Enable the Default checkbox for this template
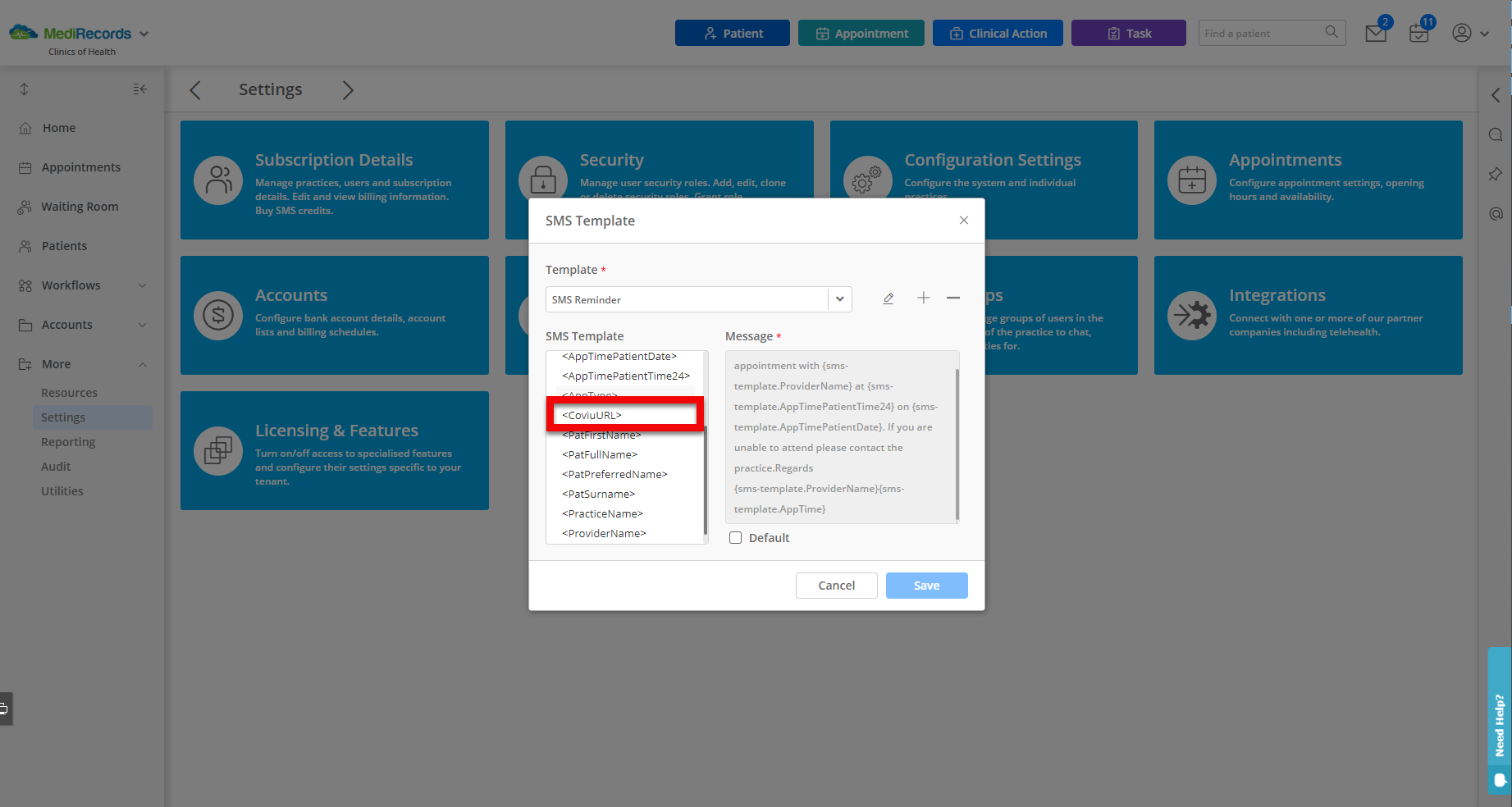The image size is (1512, 807). pos(735,537)
